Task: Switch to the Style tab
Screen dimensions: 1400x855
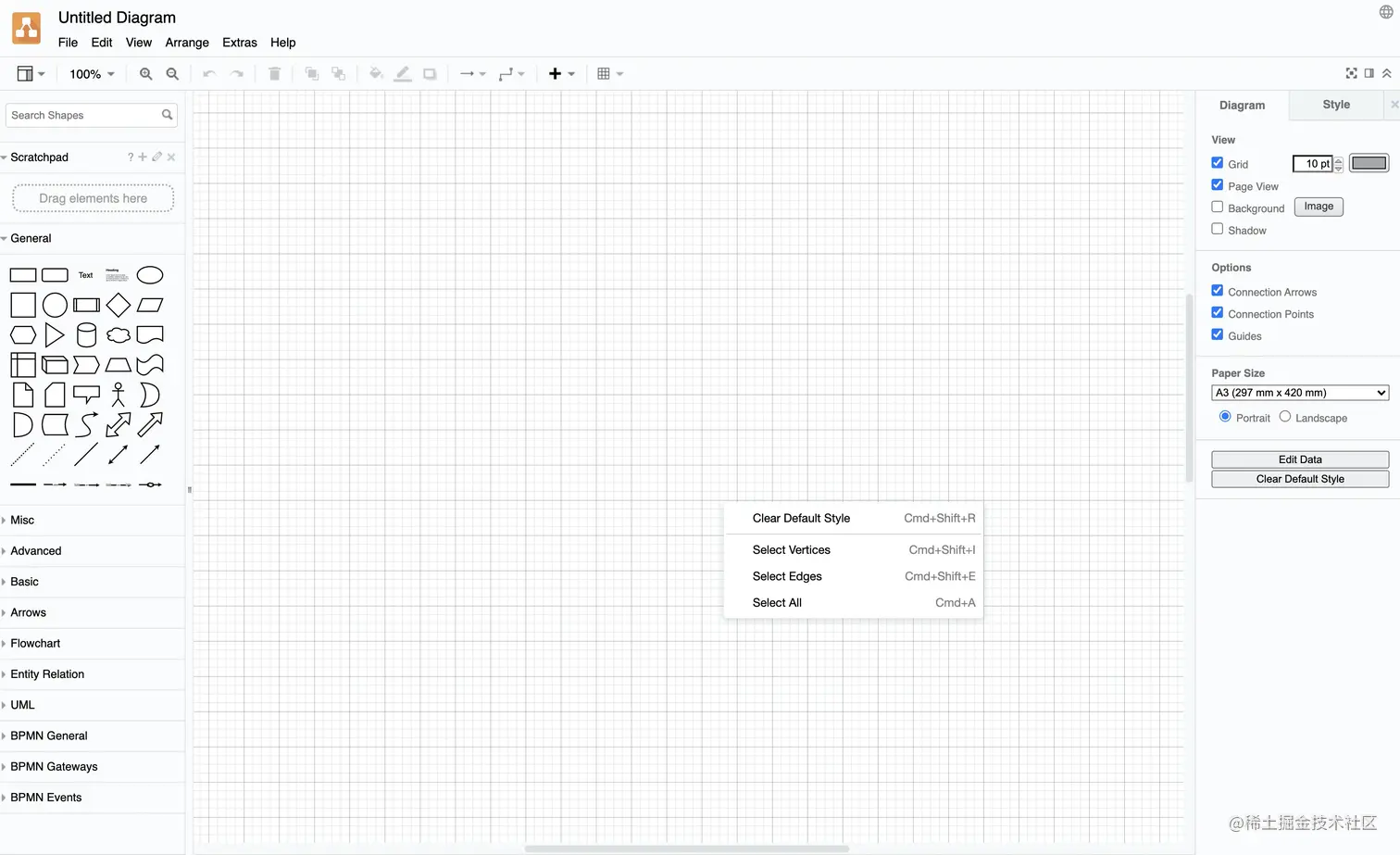Action: (x=1336, y=105)
